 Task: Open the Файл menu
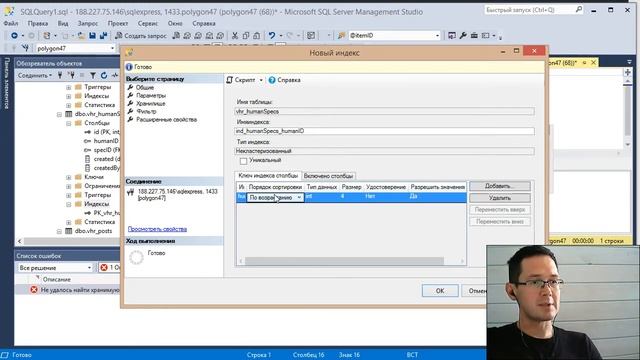11,23
